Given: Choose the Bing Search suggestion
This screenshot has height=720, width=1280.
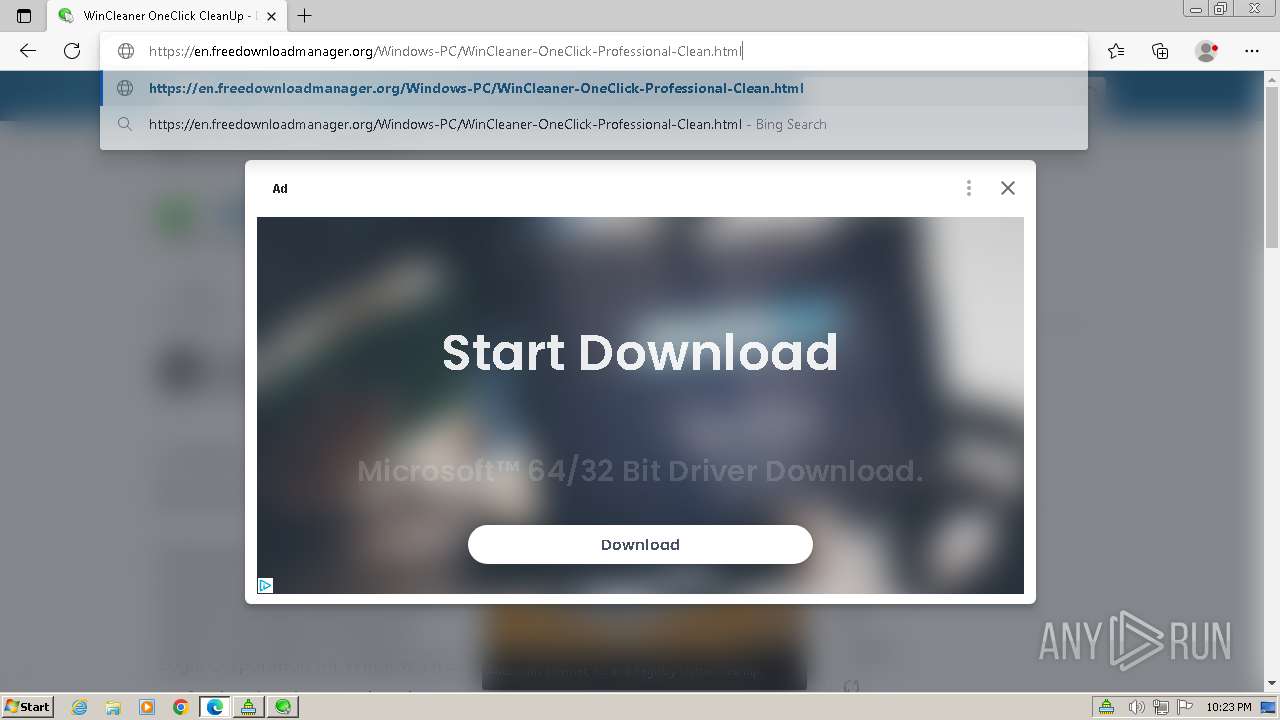Looking at the screenshot, I should pos(594,124).
